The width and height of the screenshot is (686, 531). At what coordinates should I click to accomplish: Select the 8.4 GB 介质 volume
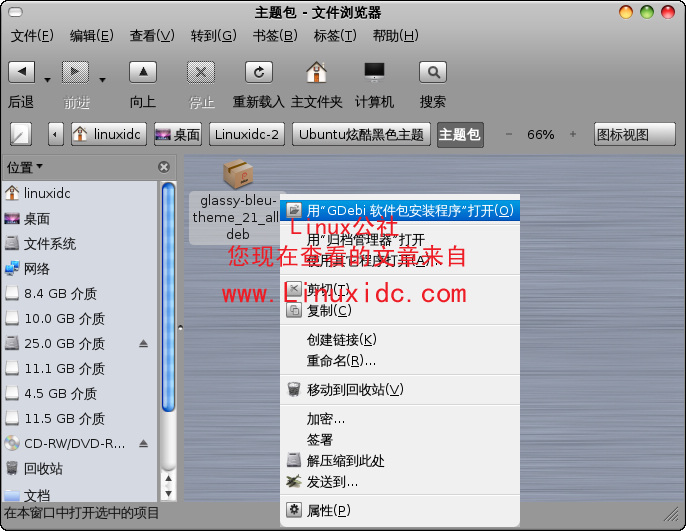click(x=80, y=293)
